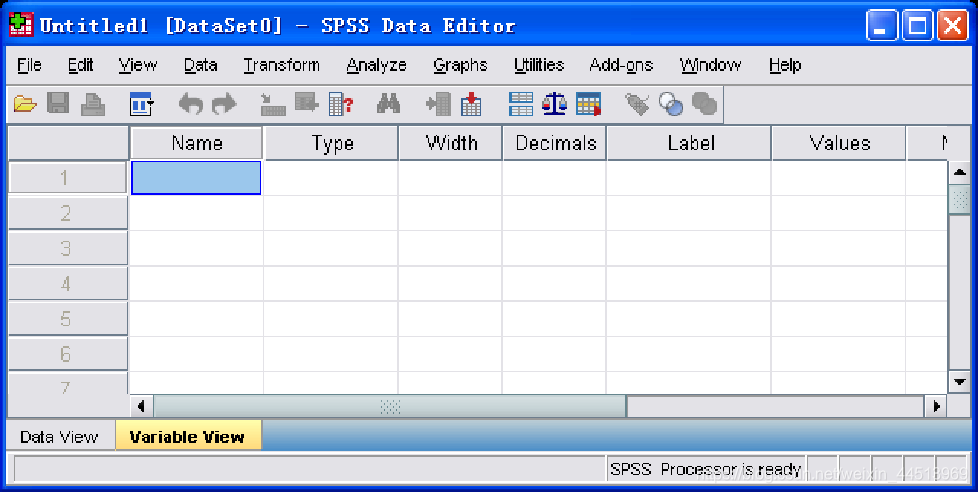Click the Undo arrow icon
The image size is (978, 493).
point(190,104)
